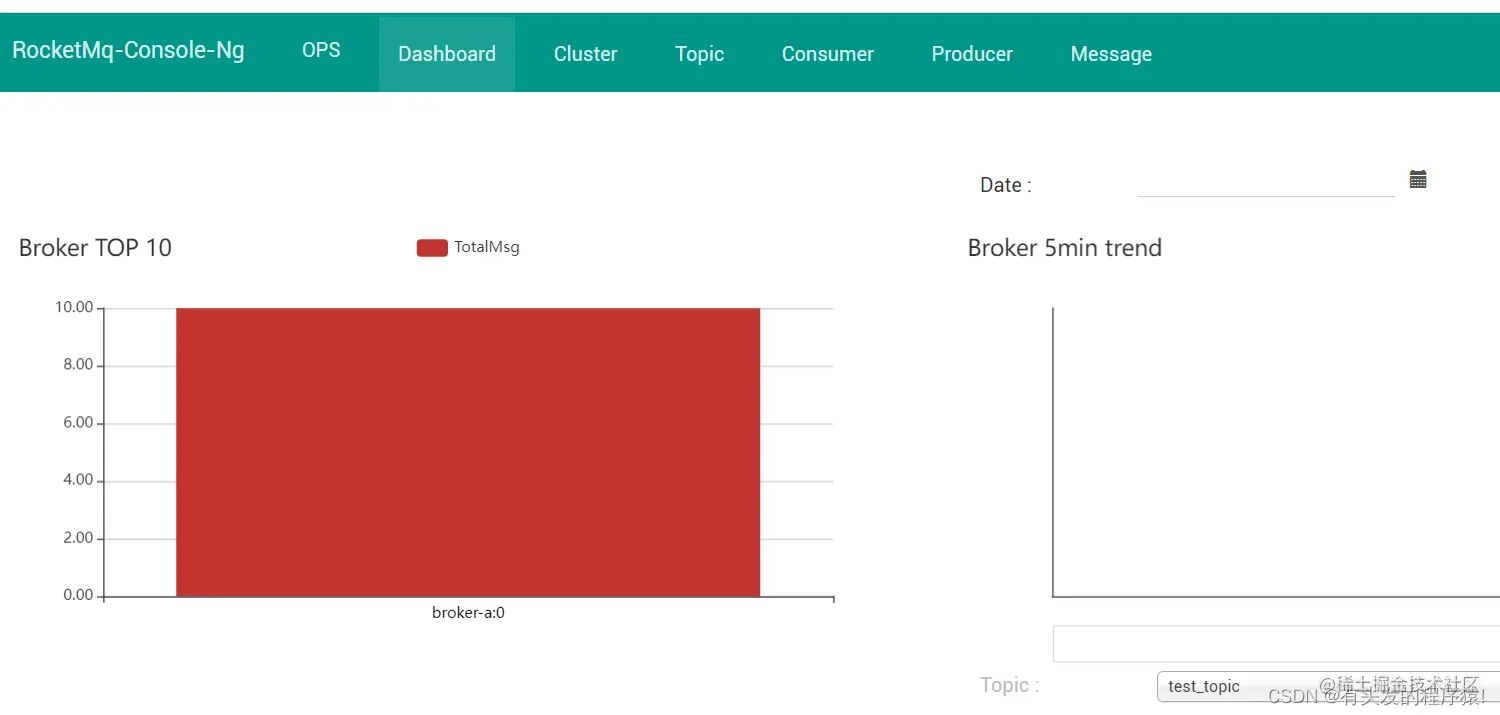1500x715 pixels.
Task: Click the broker-a:0 red bar
Action: point(468,452)
